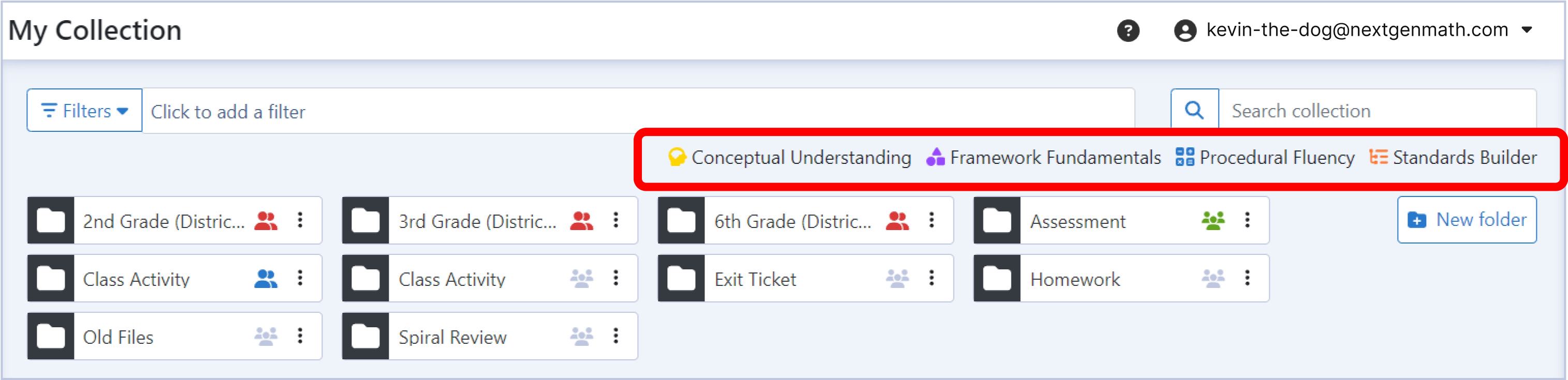This screenshot has width=1568, height=380.
Task: Expand the account menu arrow beside the email
Action: click(1527, 30)
